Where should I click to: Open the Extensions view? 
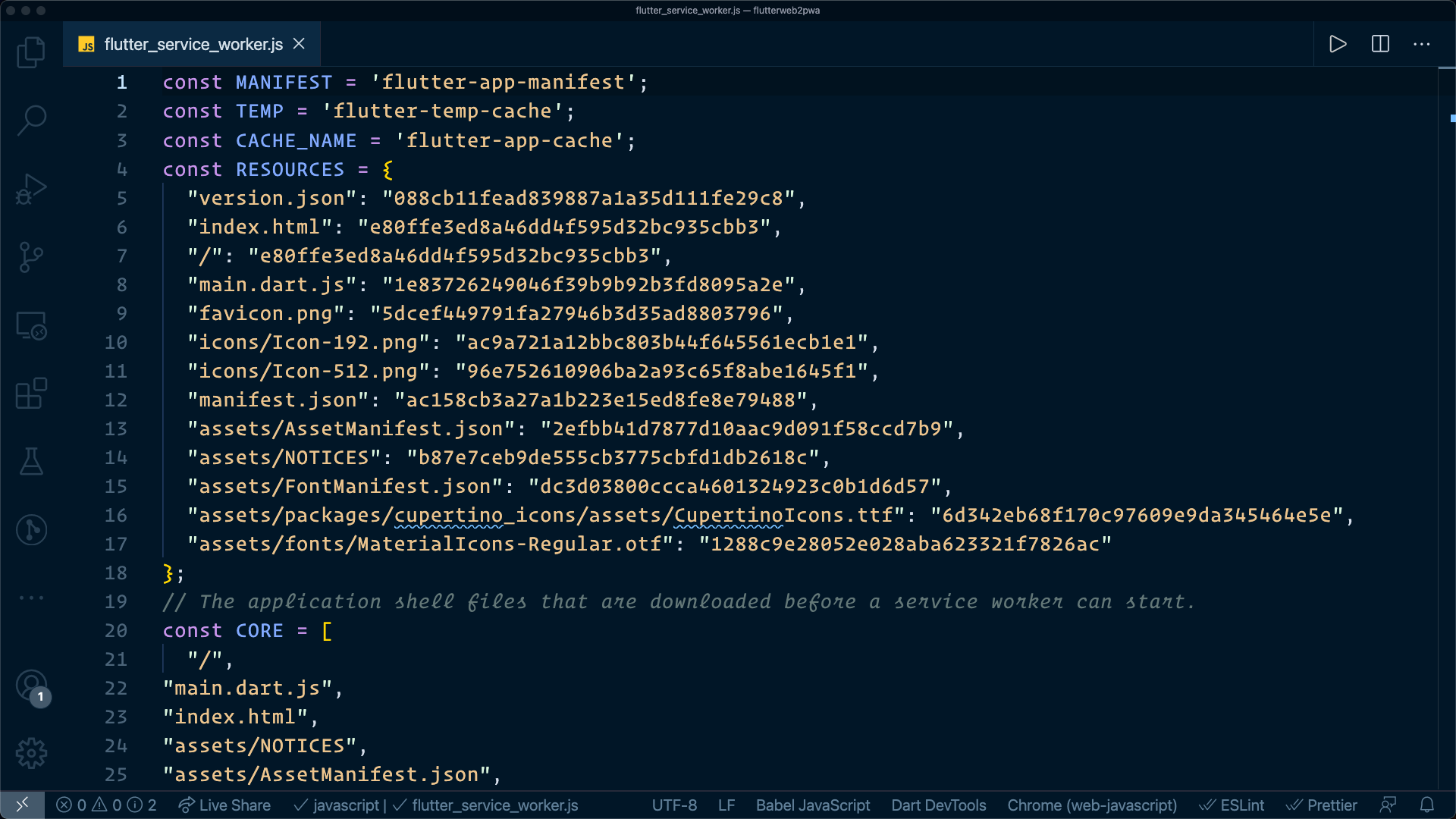tap(31, 394)
